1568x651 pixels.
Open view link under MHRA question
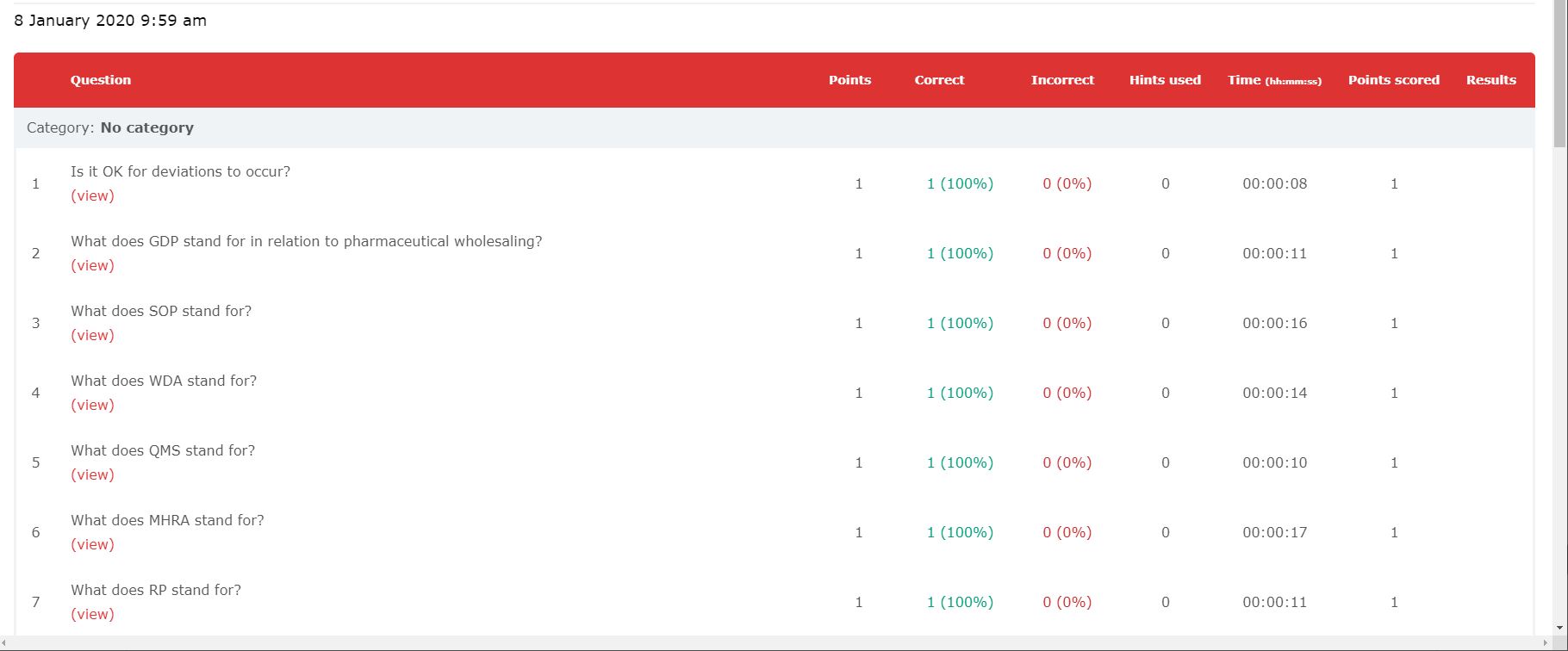pos(92,544)
